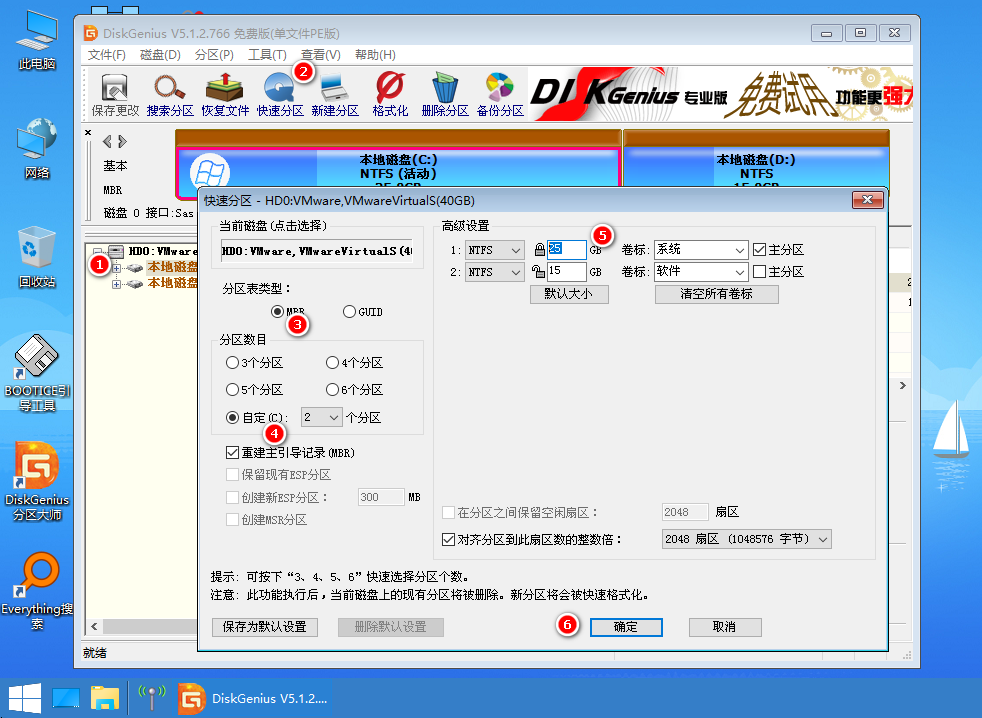Open the Partition (分区) menu
This screenshot has height=718, width=982.
click(214, 55)
